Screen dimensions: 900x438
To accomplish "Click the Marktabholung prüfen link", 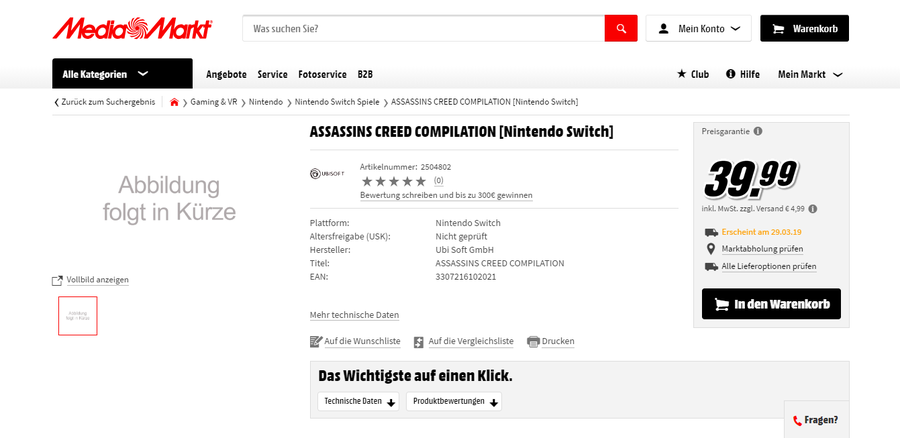I will coord(762,249).
